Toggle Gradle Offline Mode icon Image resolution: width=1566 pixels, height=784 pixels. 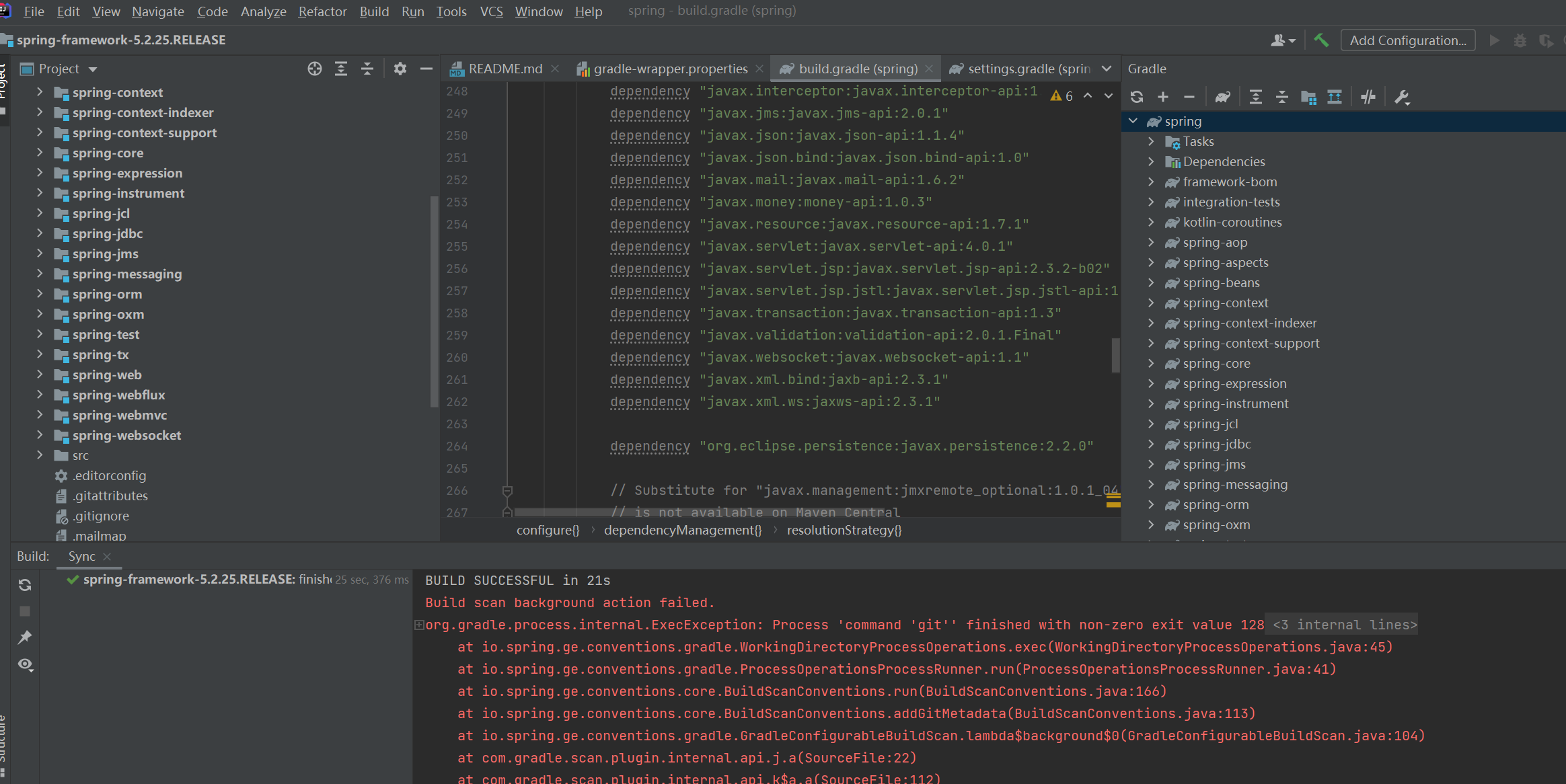coord(1368,97)
